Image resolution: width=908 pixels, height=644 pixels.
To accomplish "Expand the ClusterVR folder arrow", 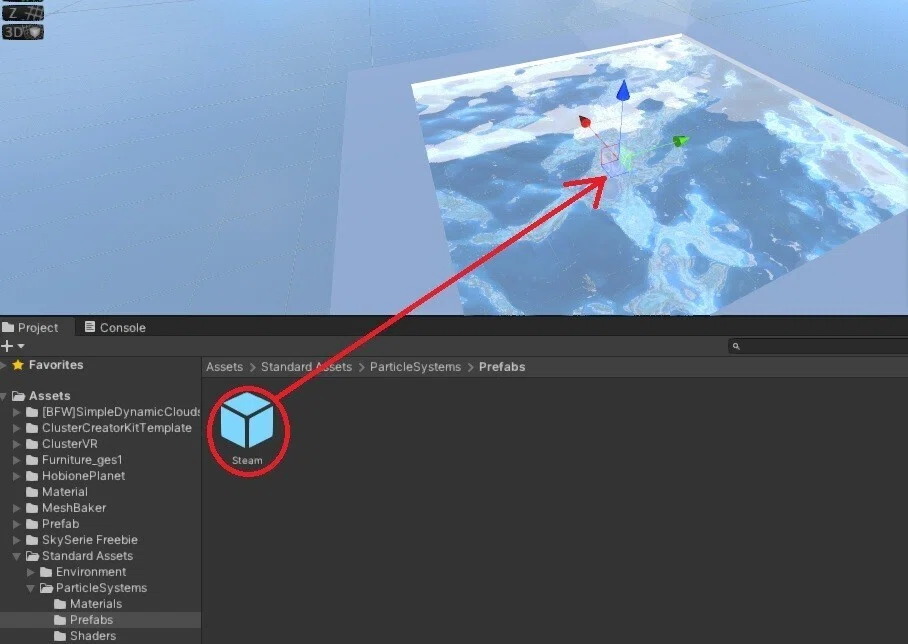I will click(17, 444).
